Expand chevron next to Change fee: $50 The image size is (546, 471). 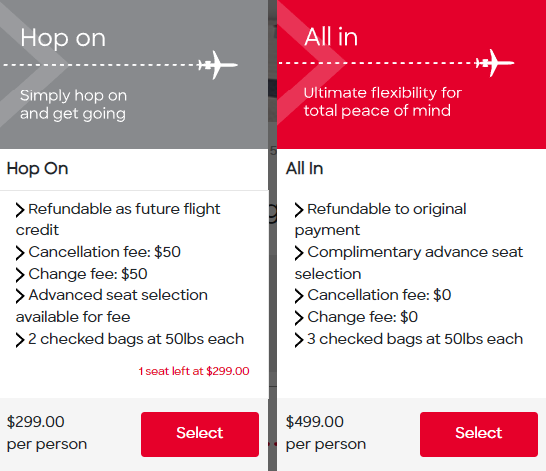click(x=20, y=275)
